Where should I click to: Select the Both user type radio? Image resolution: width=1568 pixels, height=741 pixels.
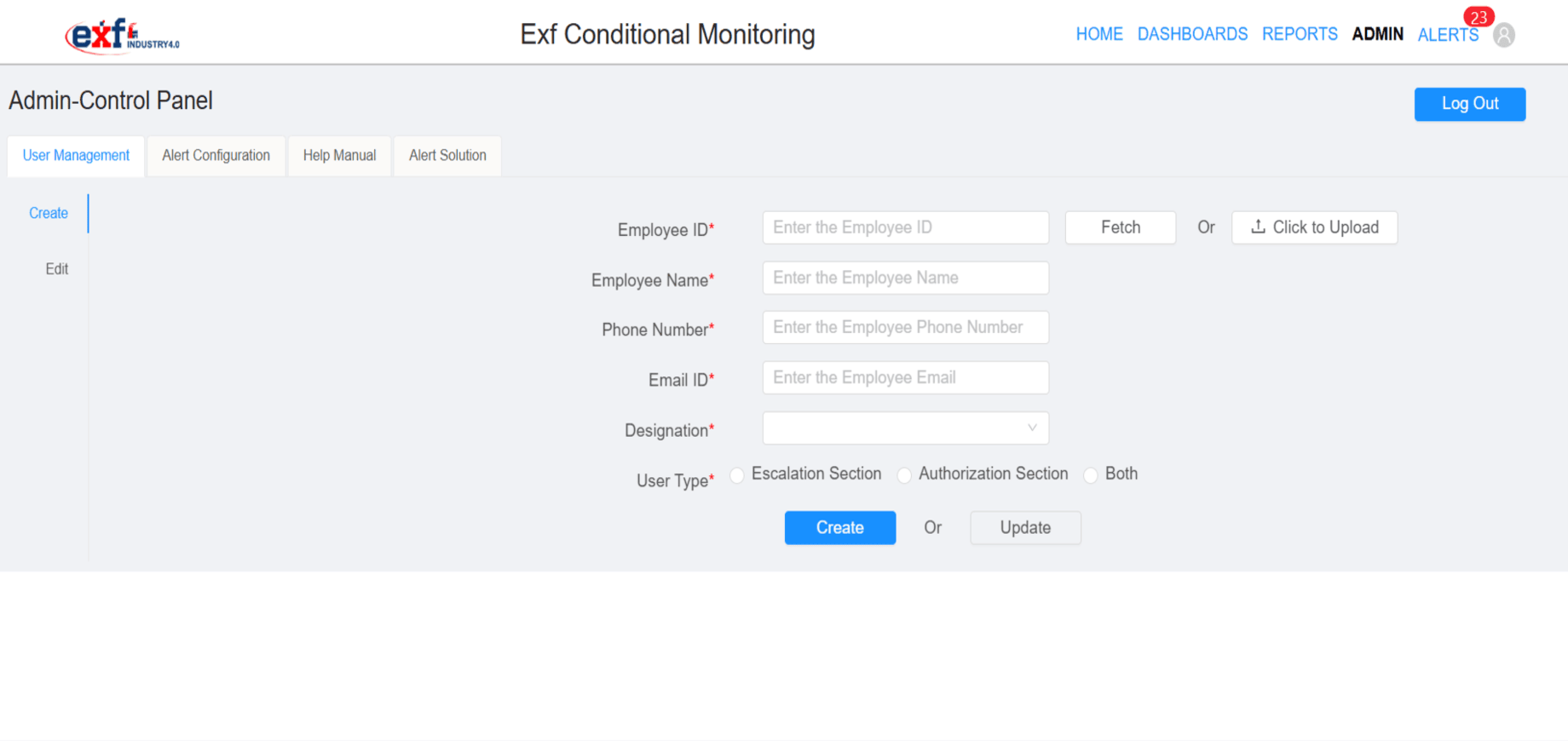pos(1090,475)
